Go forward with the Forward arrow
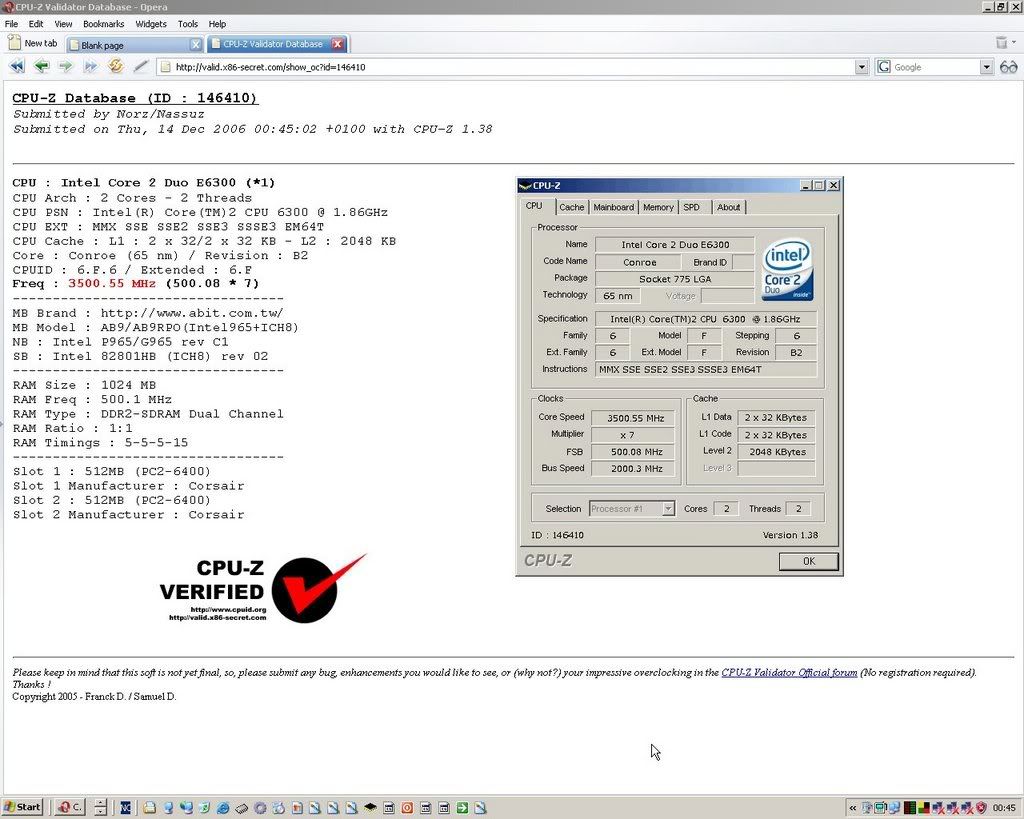1024x819 pixels. [65, 66]
